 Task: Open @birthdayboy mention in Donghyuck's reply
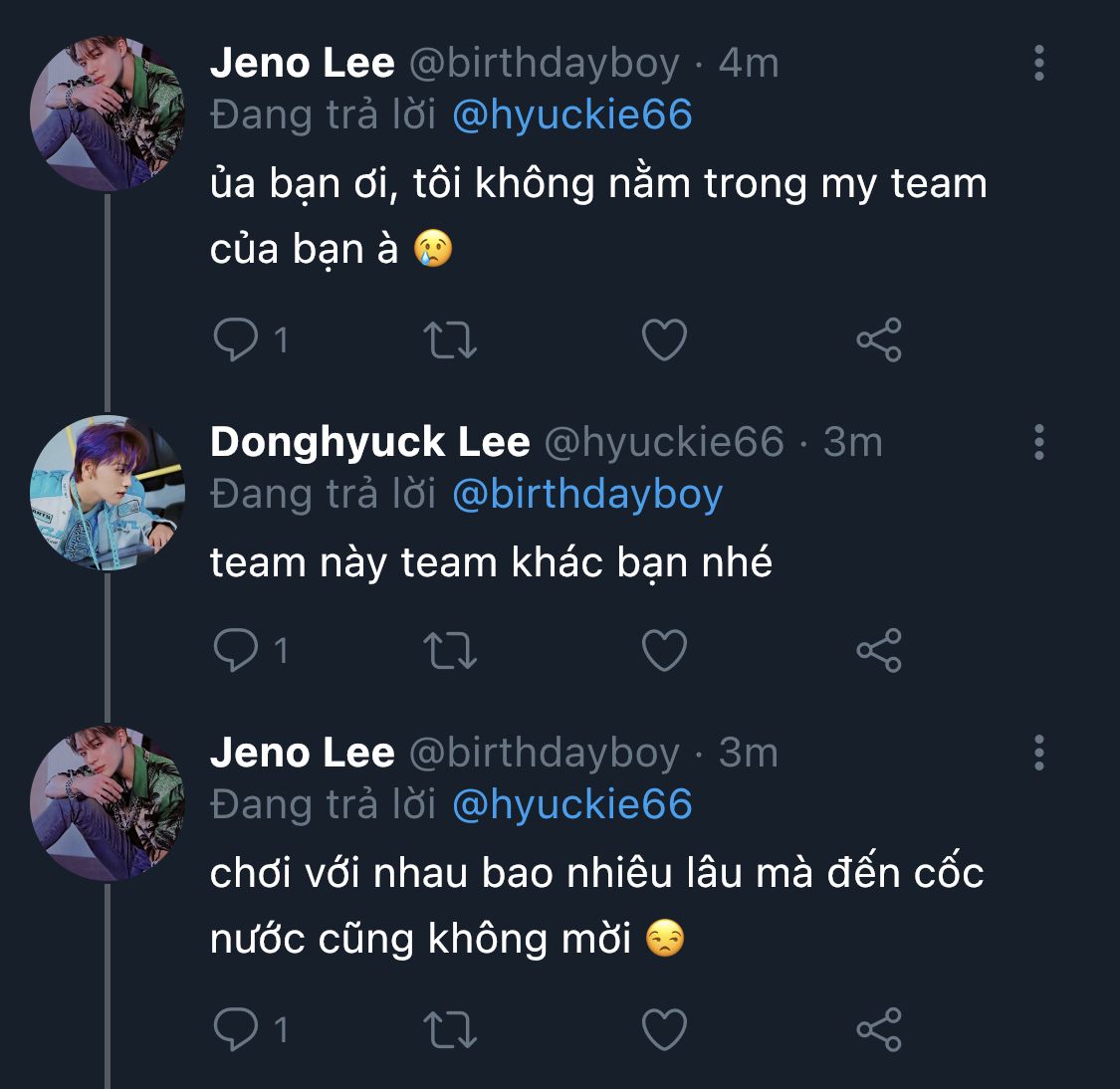coord(587,495)
